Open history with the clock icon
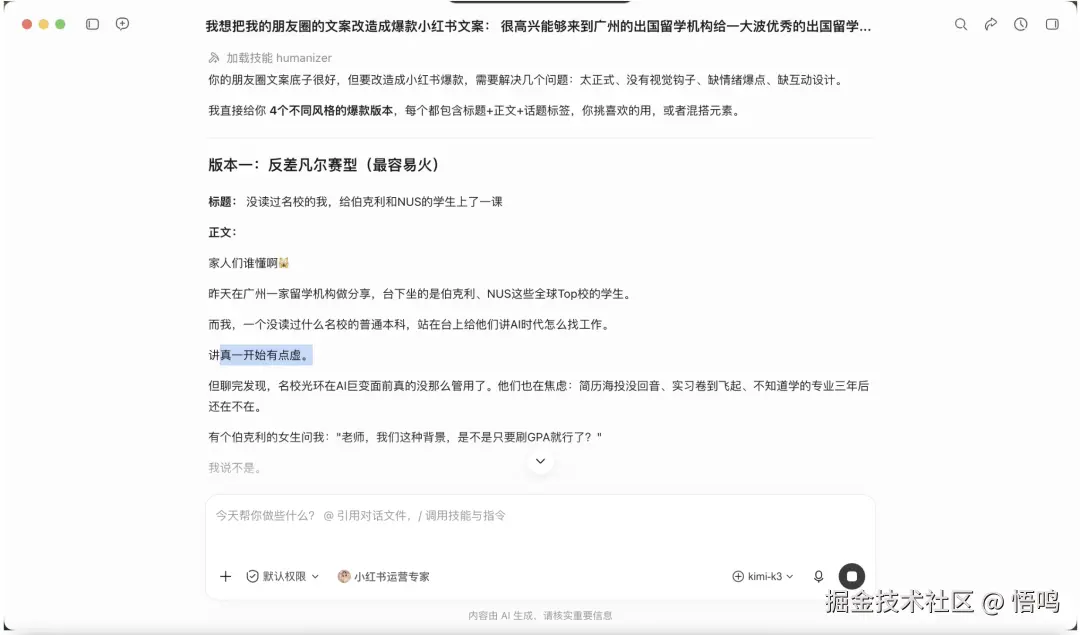 tap(1021, 24)
